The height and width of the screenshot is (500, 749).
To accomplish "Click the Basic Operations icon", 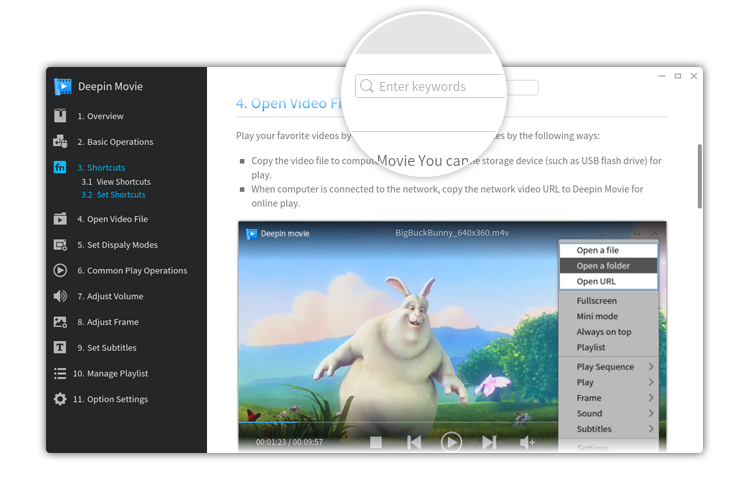I will 60,141.
